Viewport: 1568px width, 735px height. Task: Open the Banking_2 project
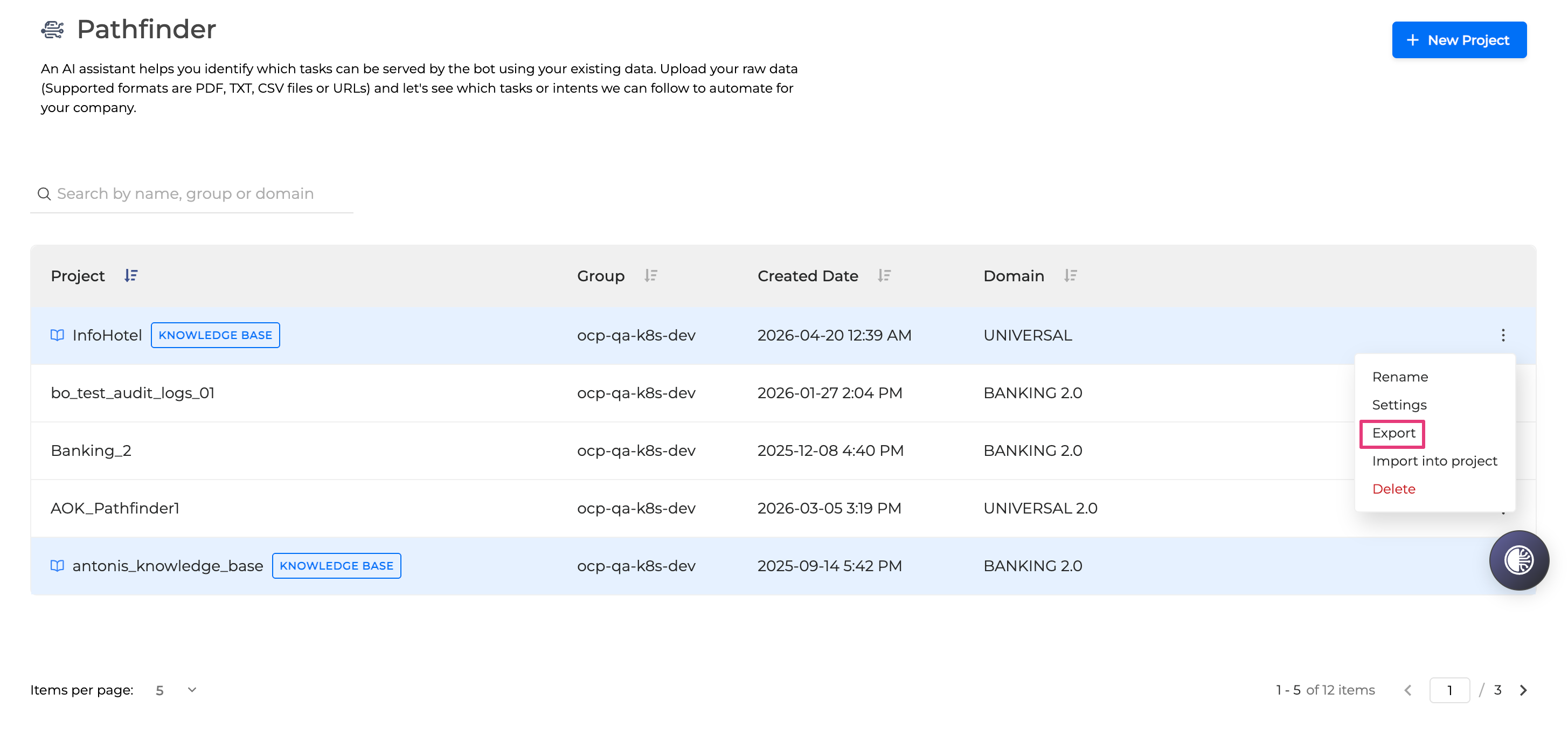91,450
